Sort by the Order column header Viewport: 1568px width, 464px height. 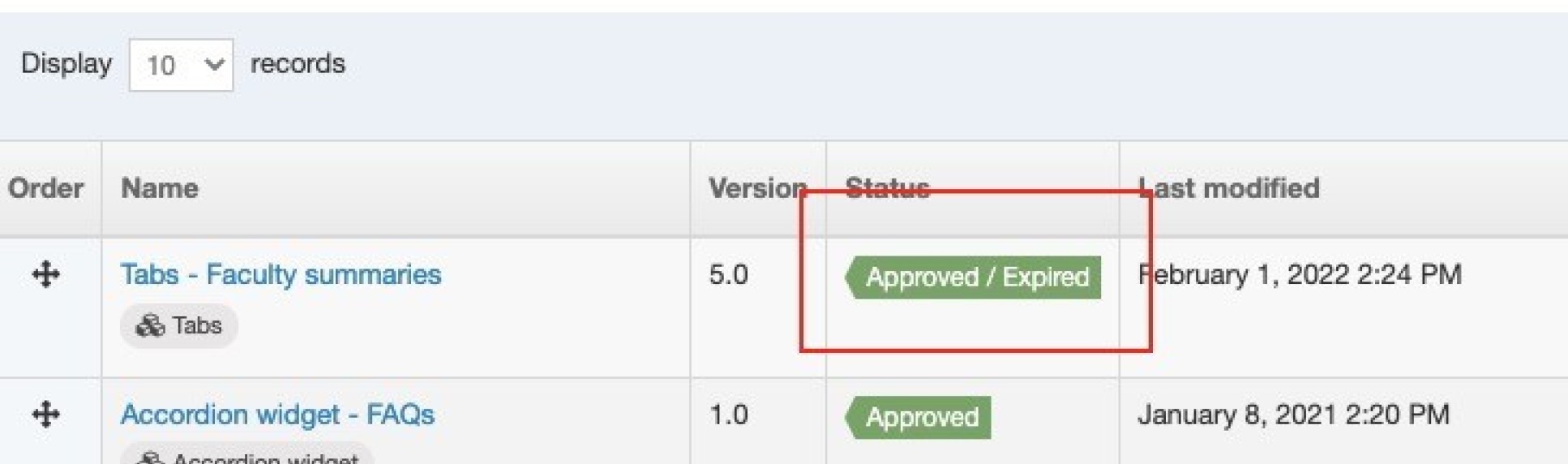[x=46, y=188]
